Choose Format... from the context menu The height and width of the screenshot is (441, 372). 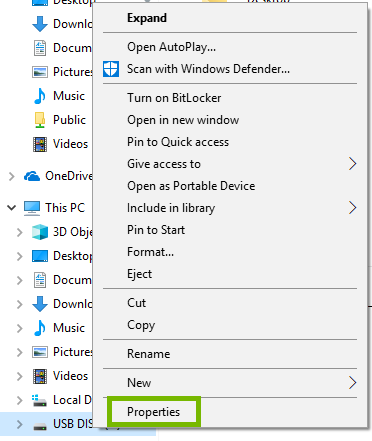(x=230, y=252)
